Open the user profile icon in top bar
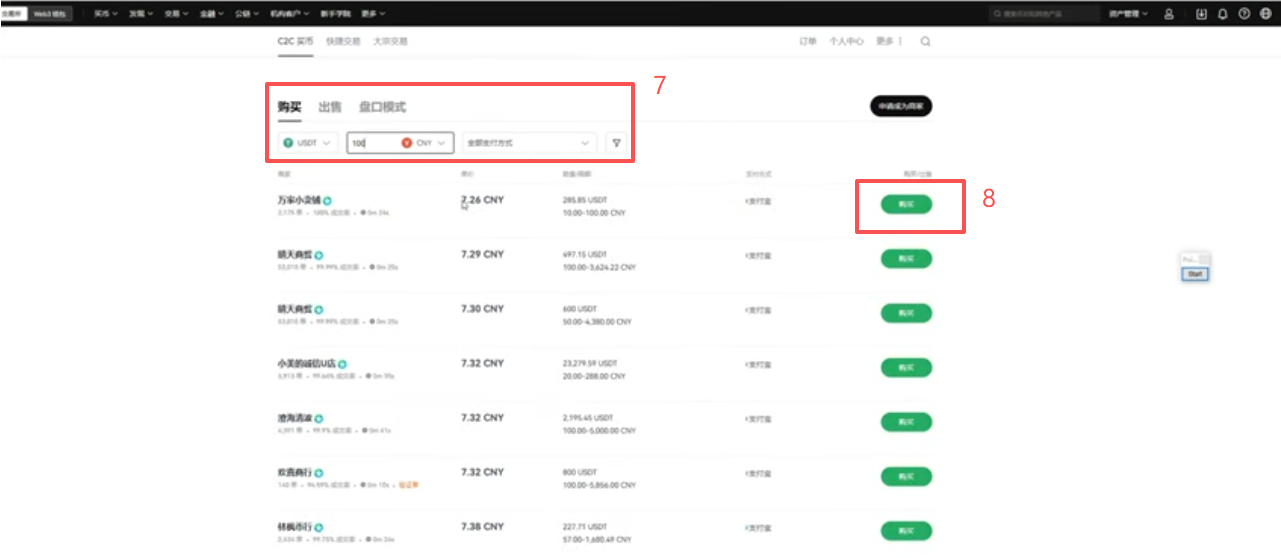This screenshot has width=1281, height=558. point(1169,14)
